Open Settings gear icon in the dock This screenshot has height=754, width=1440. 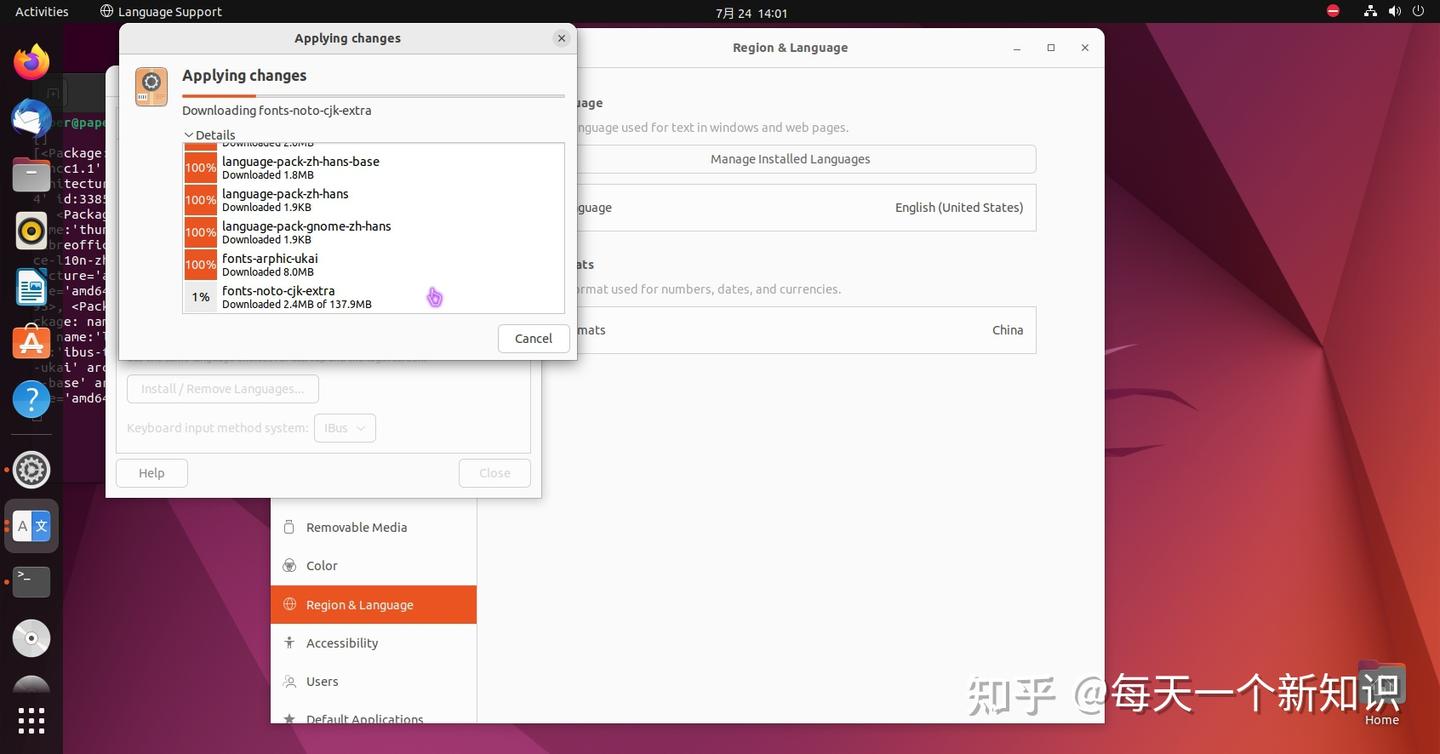(x=30, y=468)
